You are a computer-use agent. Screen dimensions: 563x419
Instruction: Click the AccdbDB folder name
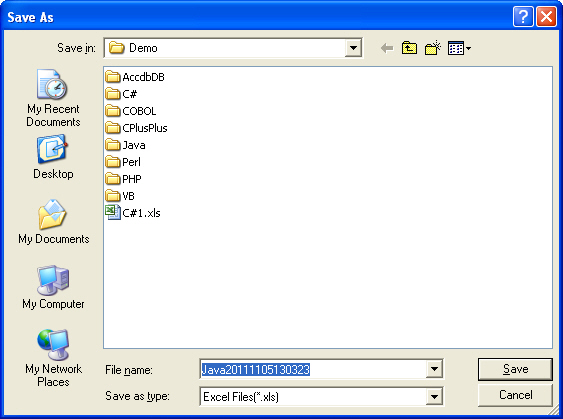point(144,77)
